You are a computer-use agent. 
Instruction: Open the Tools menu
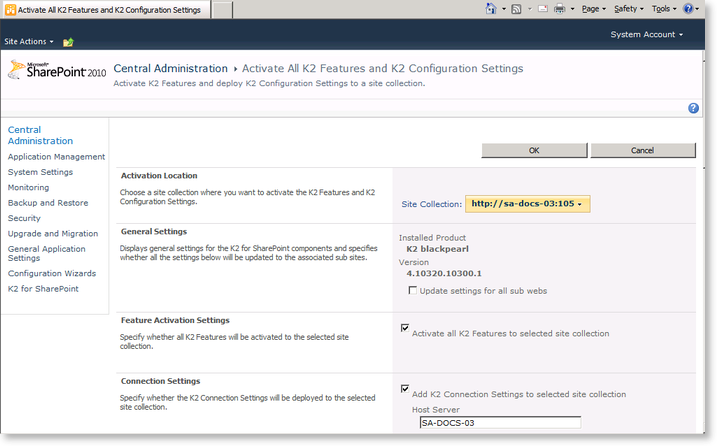point(664,9)
